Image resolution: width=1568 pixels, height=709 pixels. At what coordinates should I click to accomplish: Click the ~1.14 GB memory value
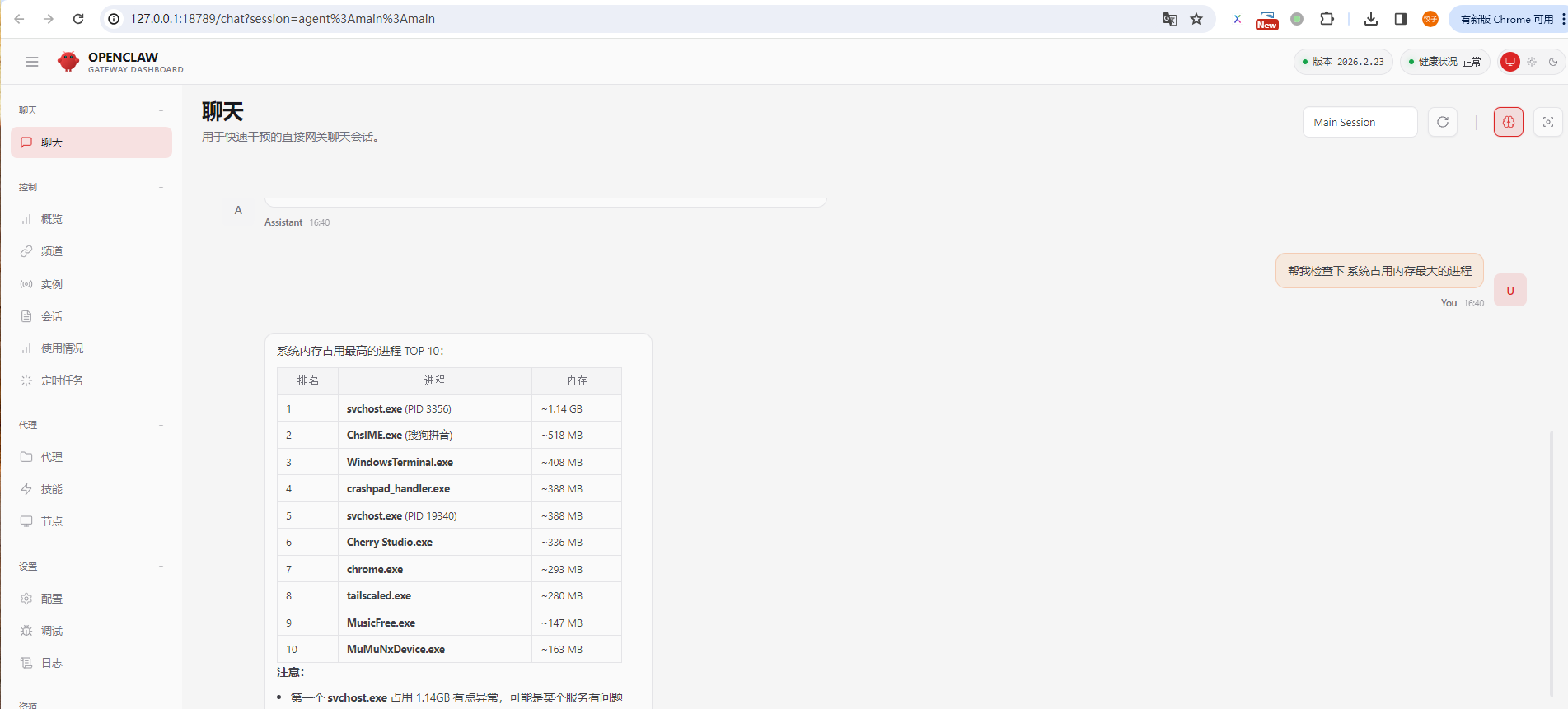(x=561, y=408)
